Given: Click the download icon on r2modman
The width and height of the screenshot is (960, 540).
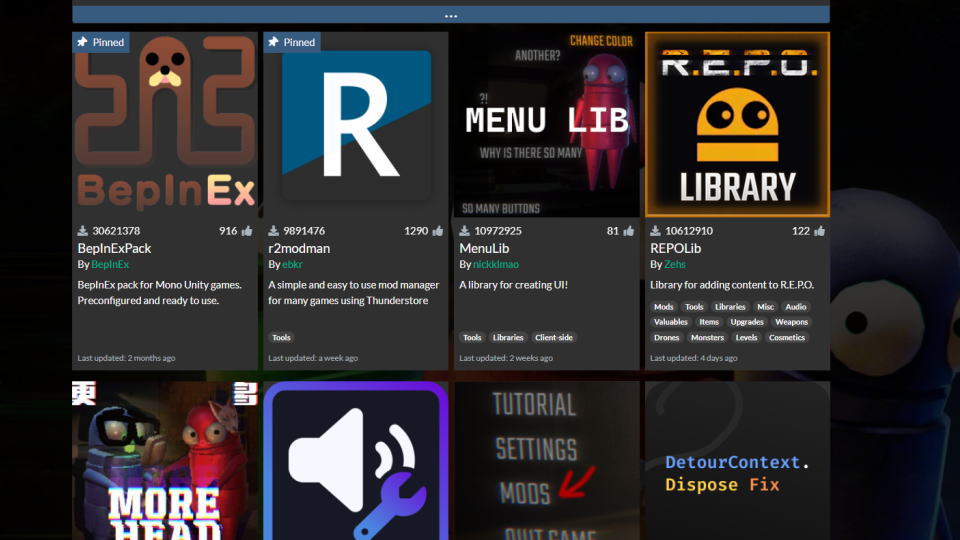Looking at the screenshot, I should (x=274, y=231).
